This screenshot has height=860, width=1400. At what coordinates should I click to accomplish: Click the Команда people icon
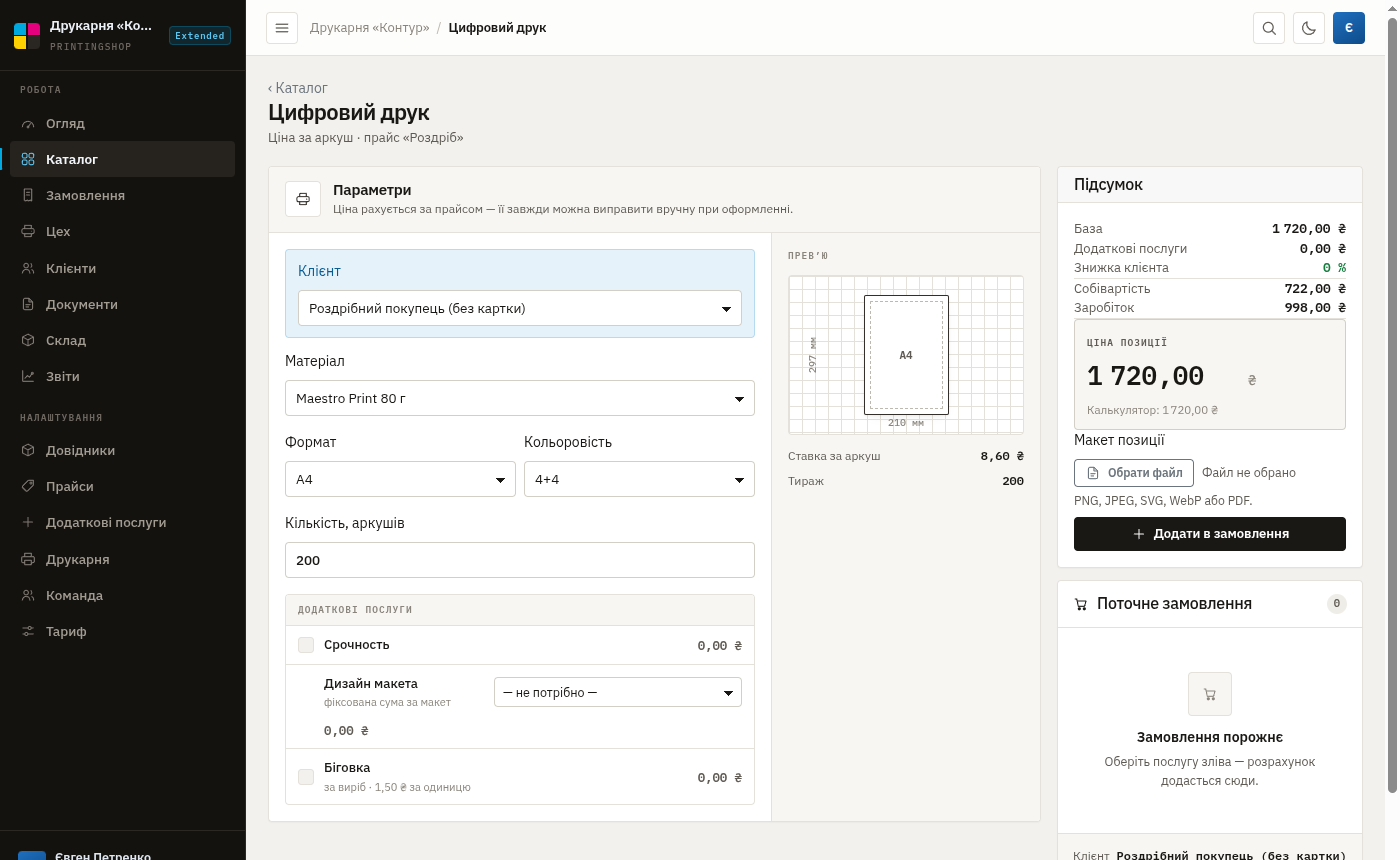tap(28, 595)
